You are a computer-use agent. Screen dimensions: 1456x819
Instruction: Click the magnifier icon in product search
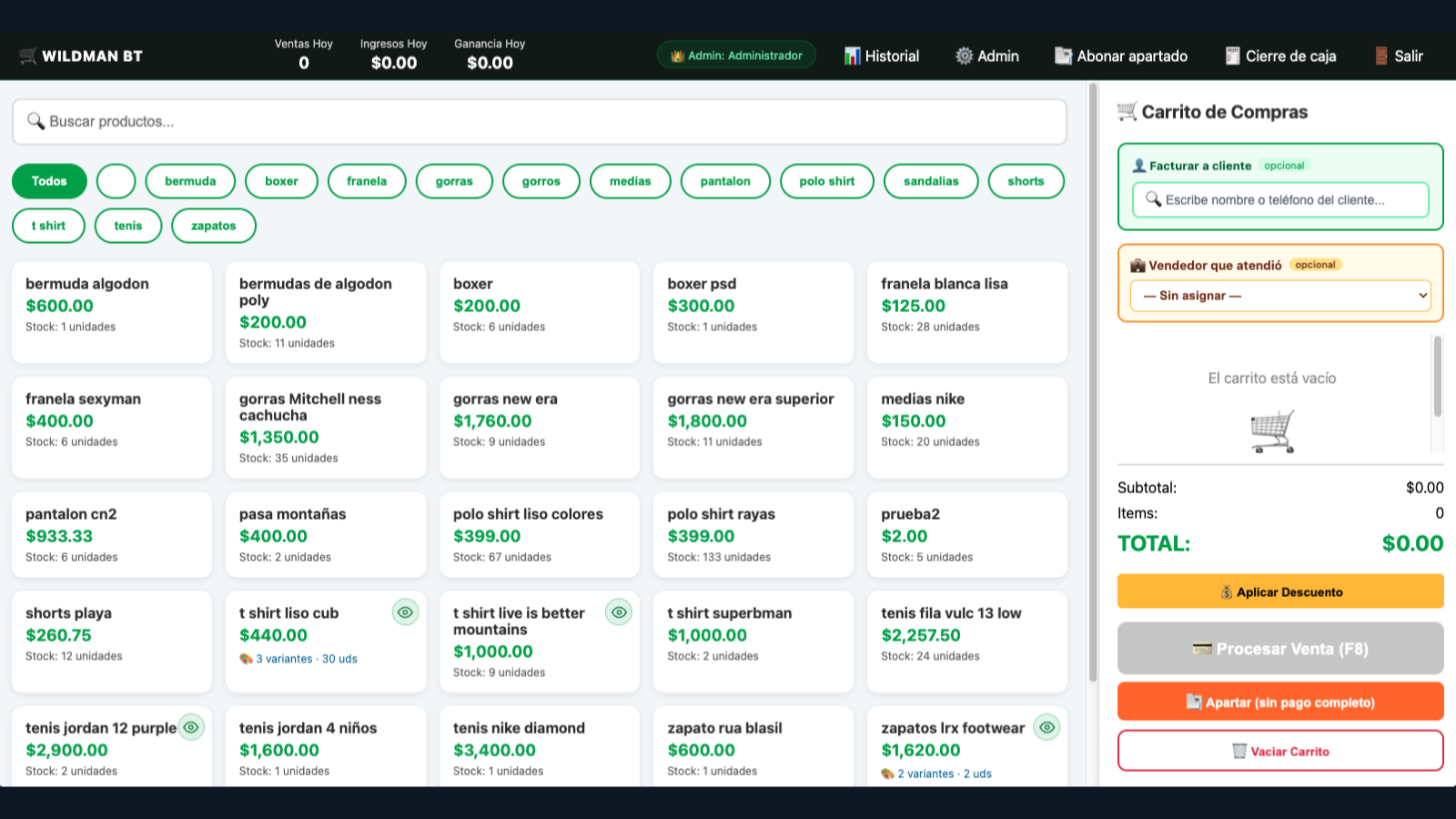click(35, 121)
